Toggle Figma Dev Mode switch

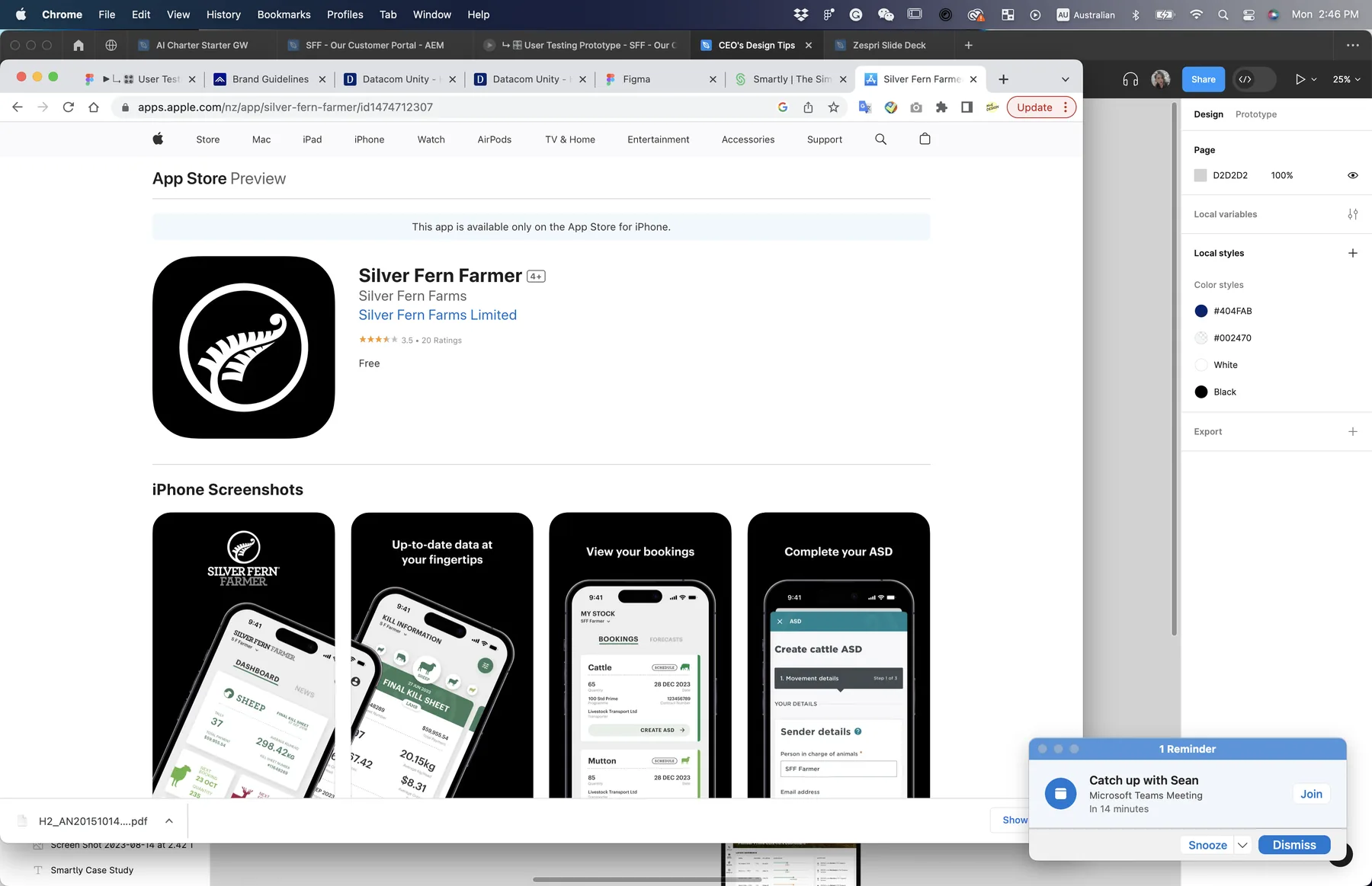point(1254,79)
